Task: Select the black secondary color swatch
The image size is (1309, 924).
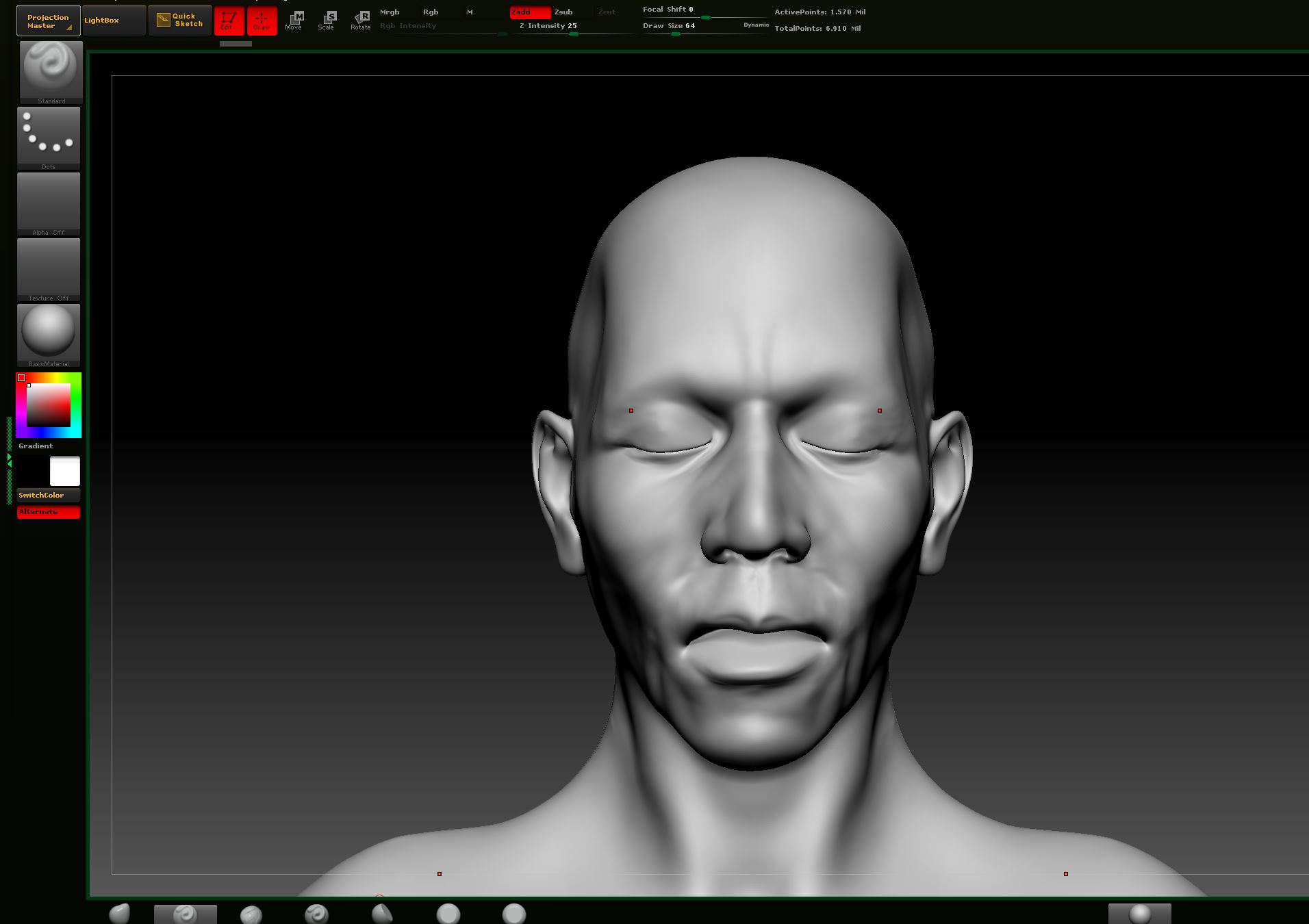Action: [x=33, y=471]
